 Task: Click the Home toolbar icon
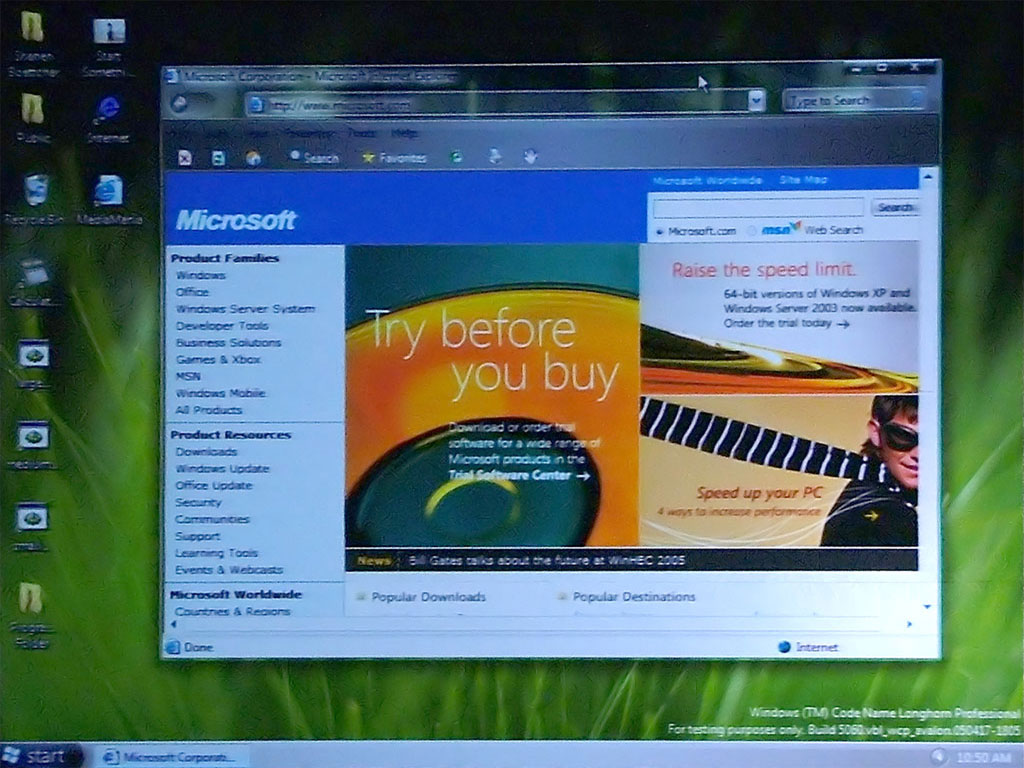point(253,157)
